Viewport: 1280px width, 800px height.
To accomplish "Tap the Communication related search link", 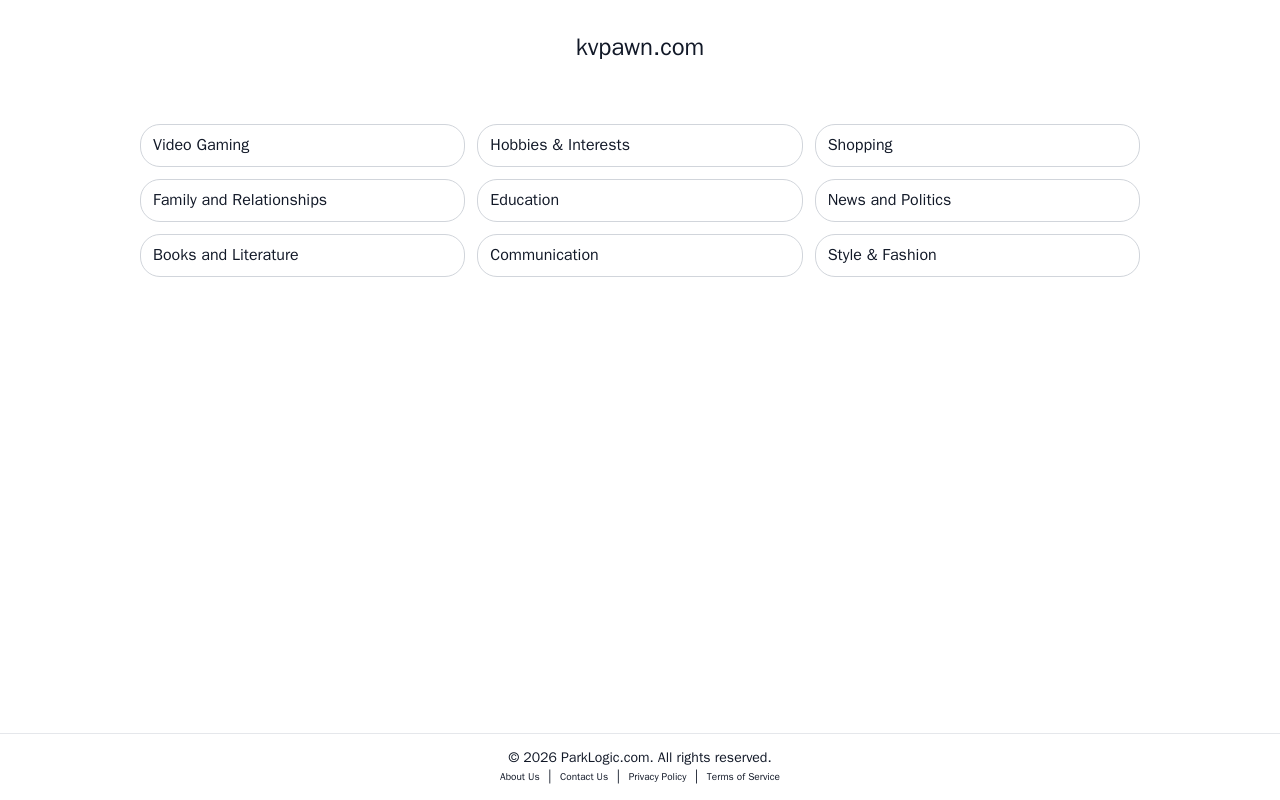I will tap(640, 255).
